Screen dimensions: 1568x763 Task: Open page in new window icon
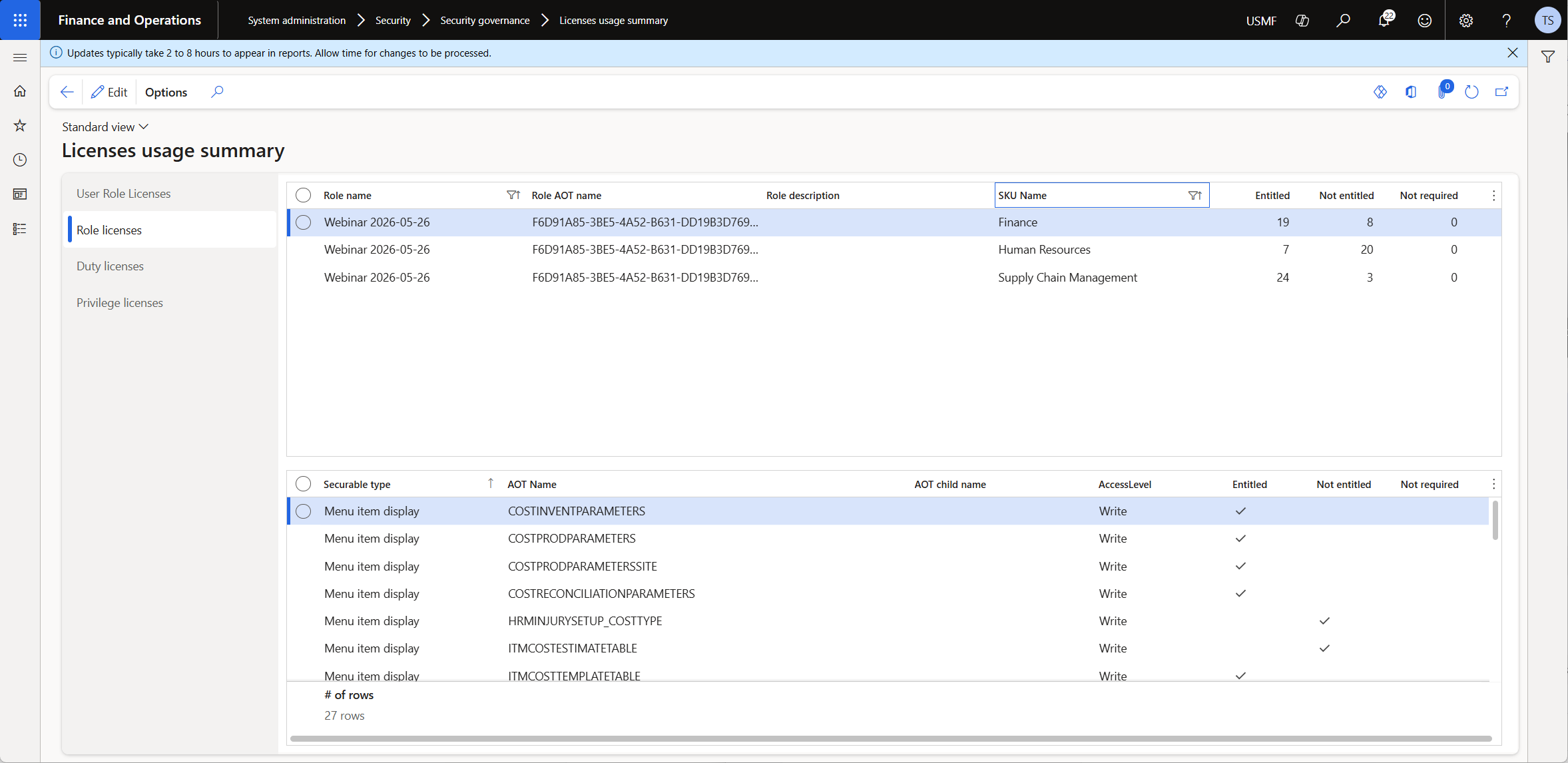pos(1501,92)
